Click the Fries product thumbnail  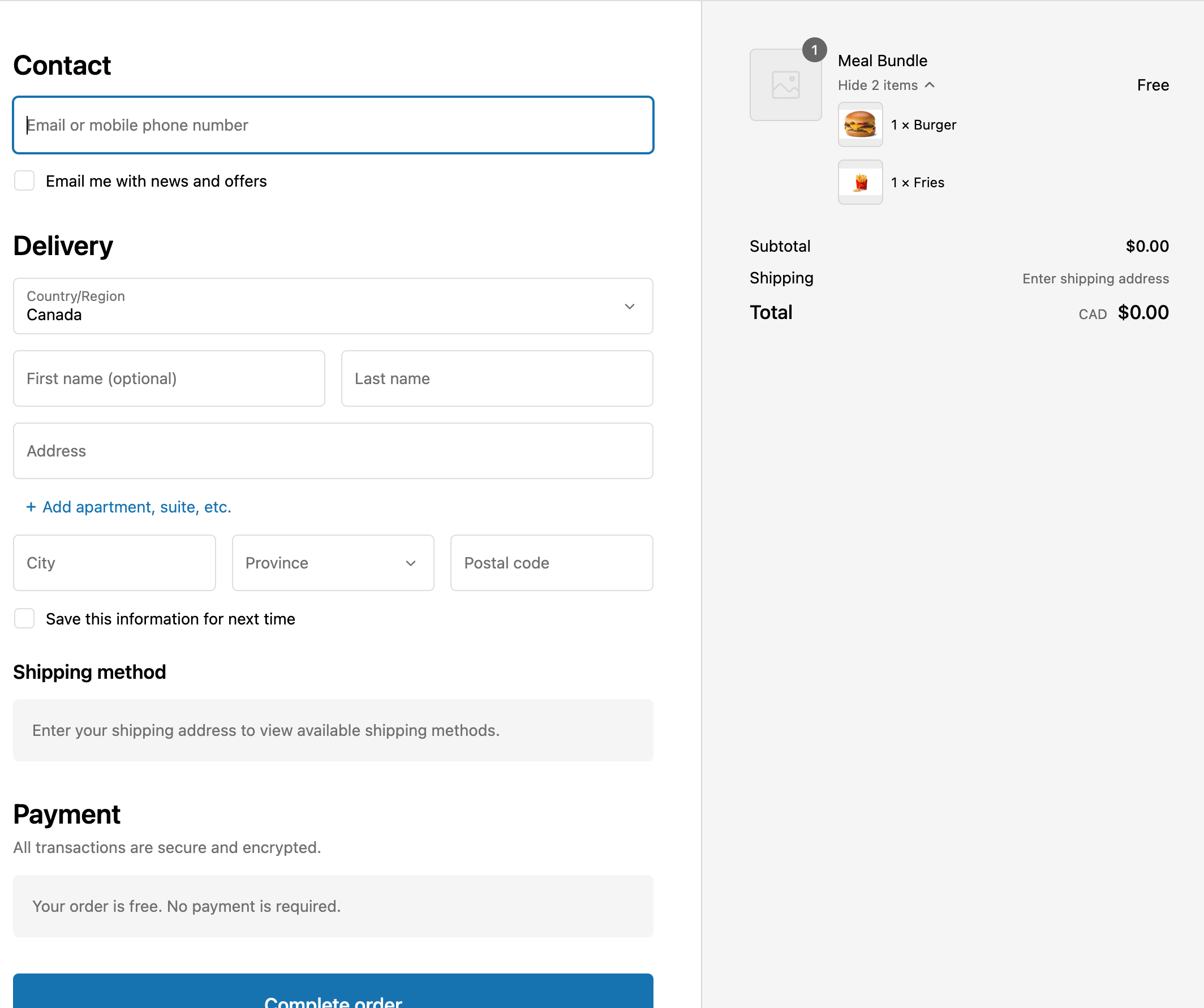[x=860, y=182]
